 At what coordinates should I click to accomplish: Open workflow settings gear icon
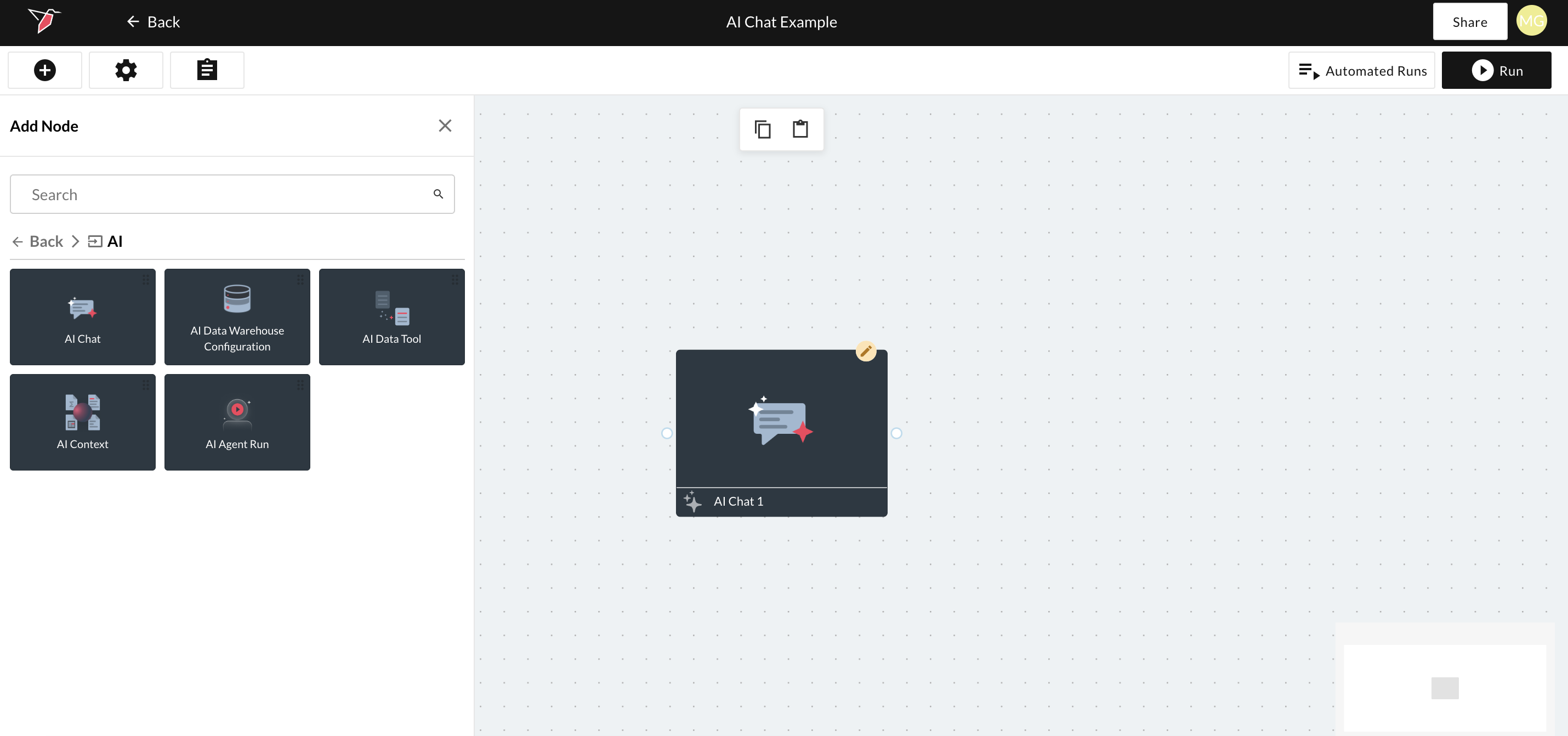click(126, 70)
